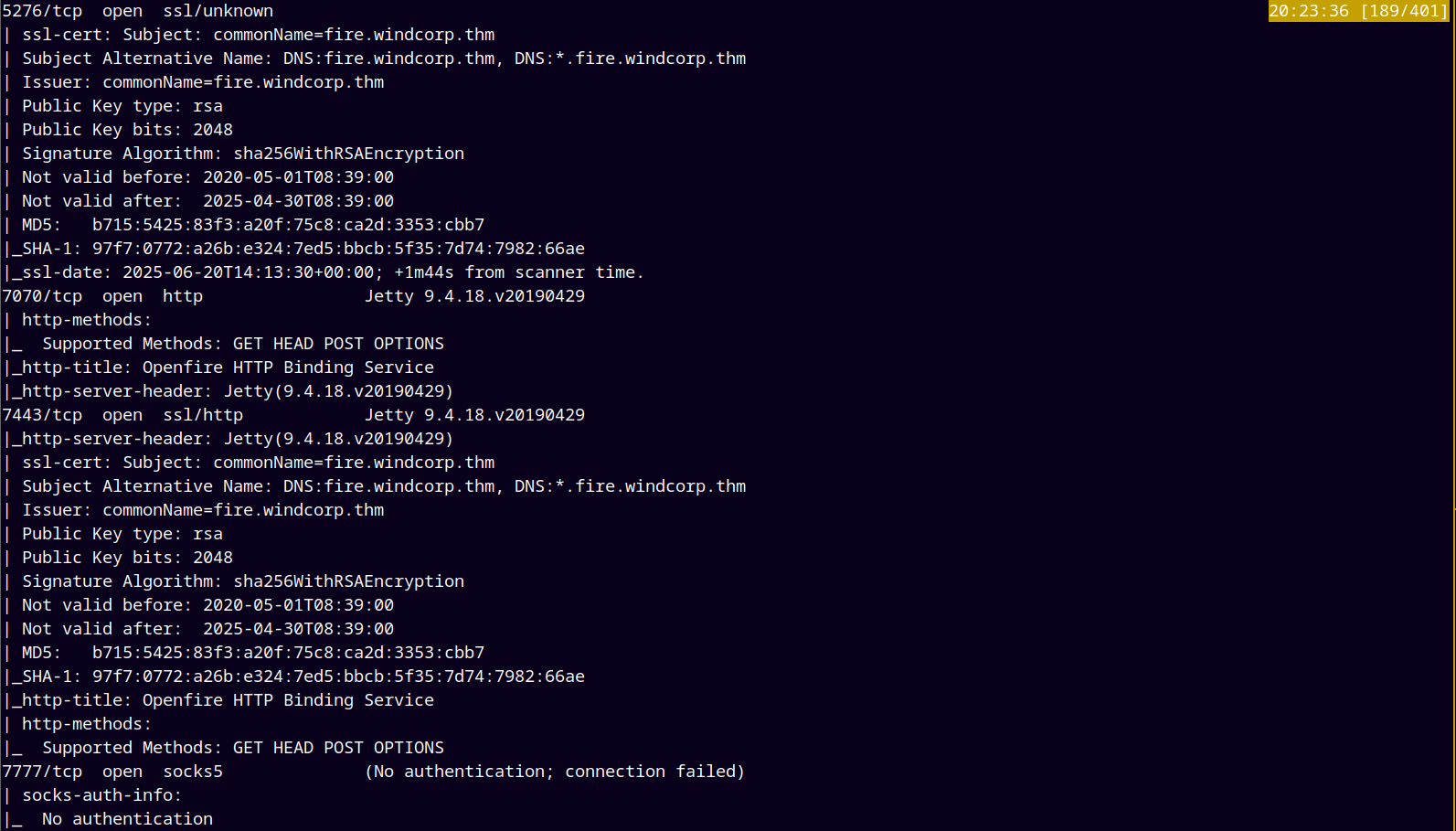Click the first Not valid after date

(299, 201)
